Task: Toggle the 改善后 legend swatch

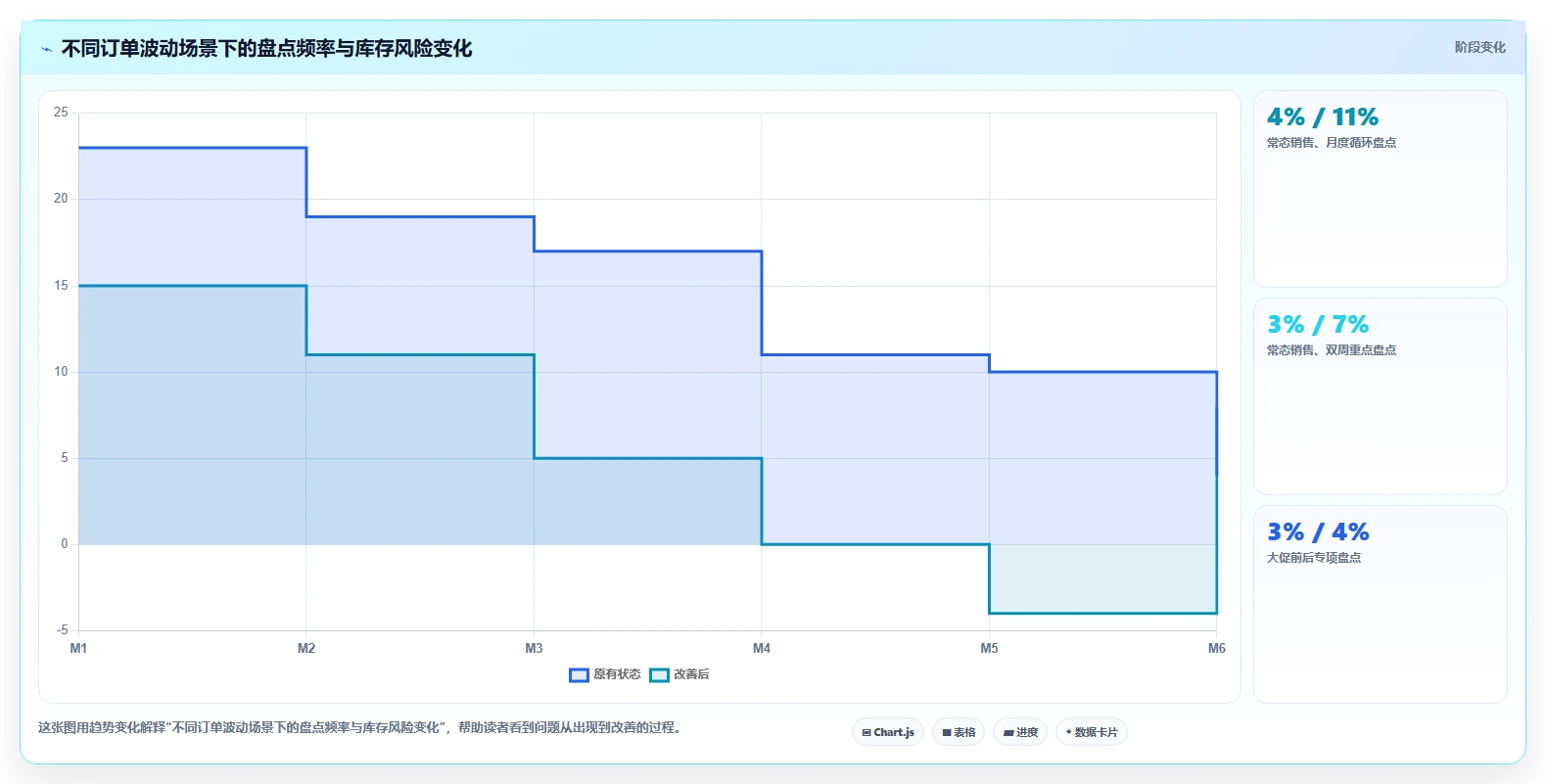Action: coord(659,674)
